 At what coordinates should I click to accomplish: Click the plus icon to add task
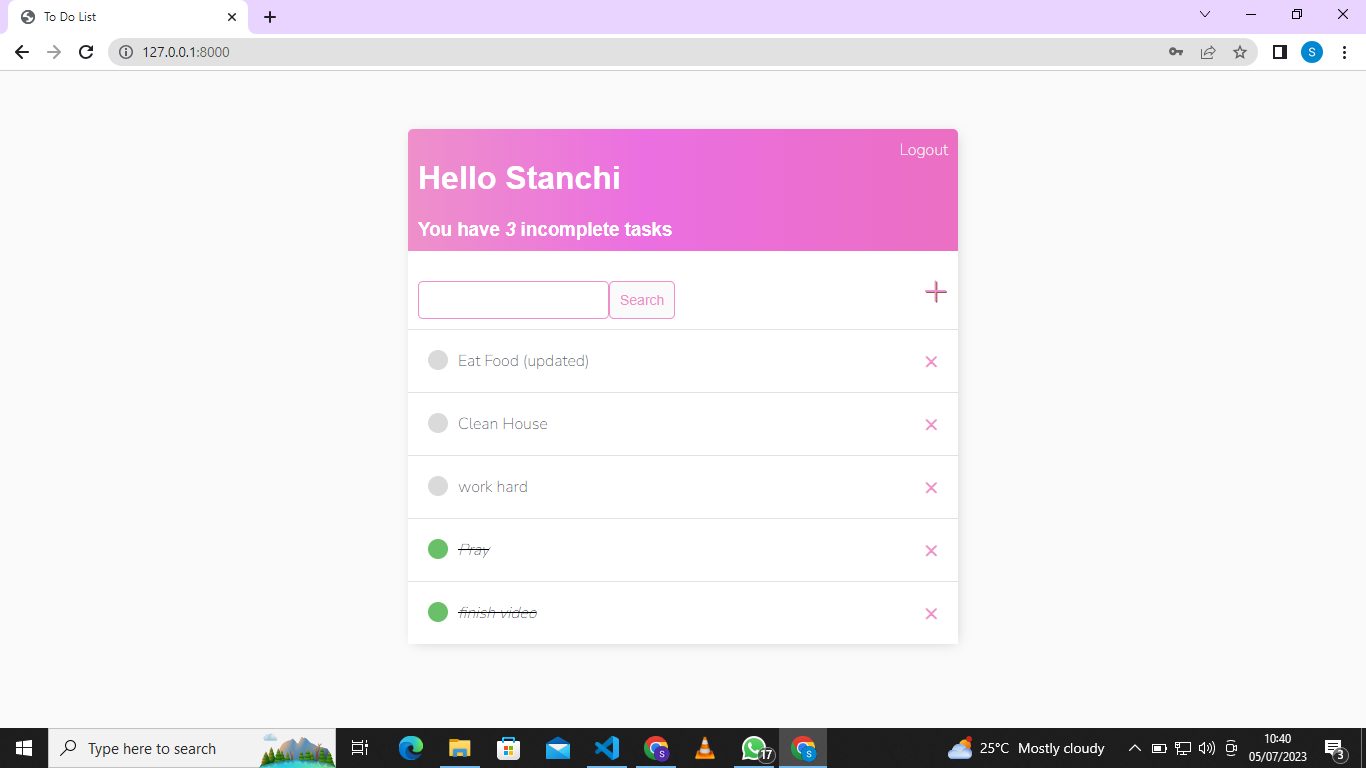click(x=935, y=292)
